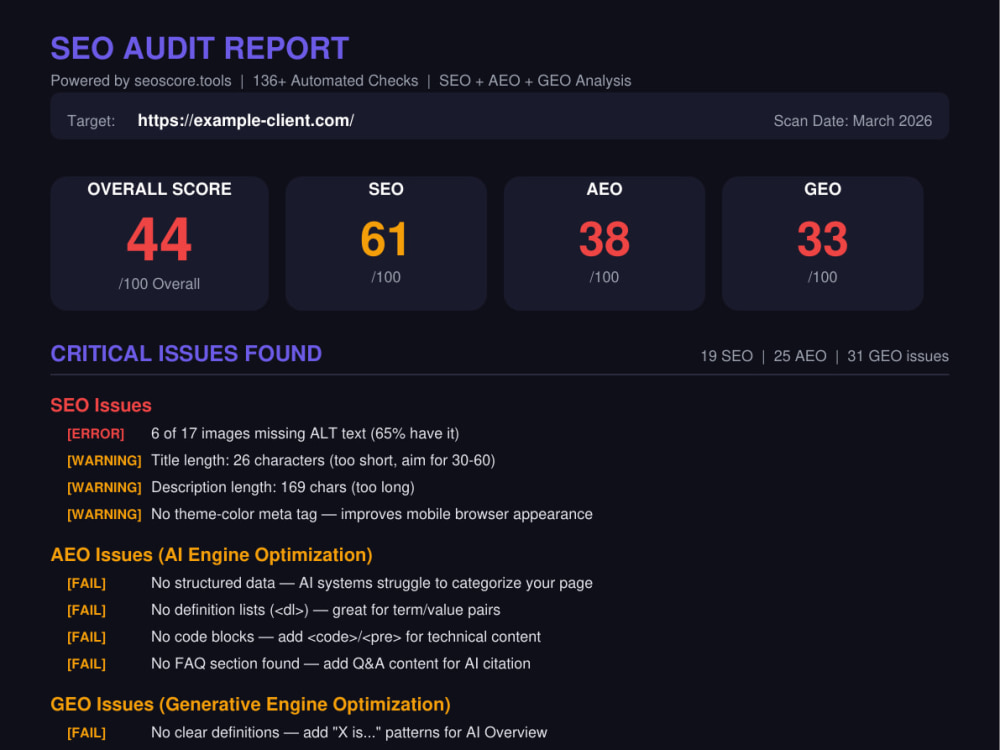The width and height of the screenshot is (1000, 750).
Task: Select the GEO score 33 card
Action: (x=823, y=244)
